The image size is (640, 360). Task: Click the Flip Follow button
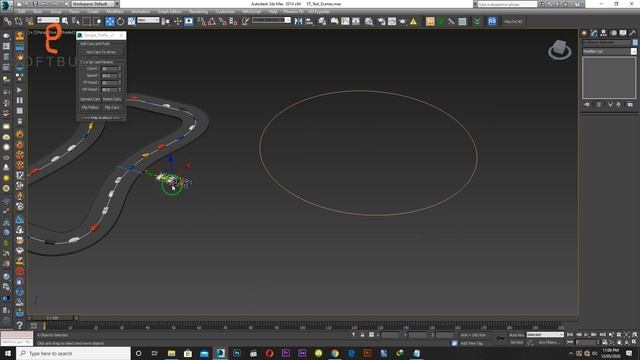pyautogui.click(x=90, y=107)
